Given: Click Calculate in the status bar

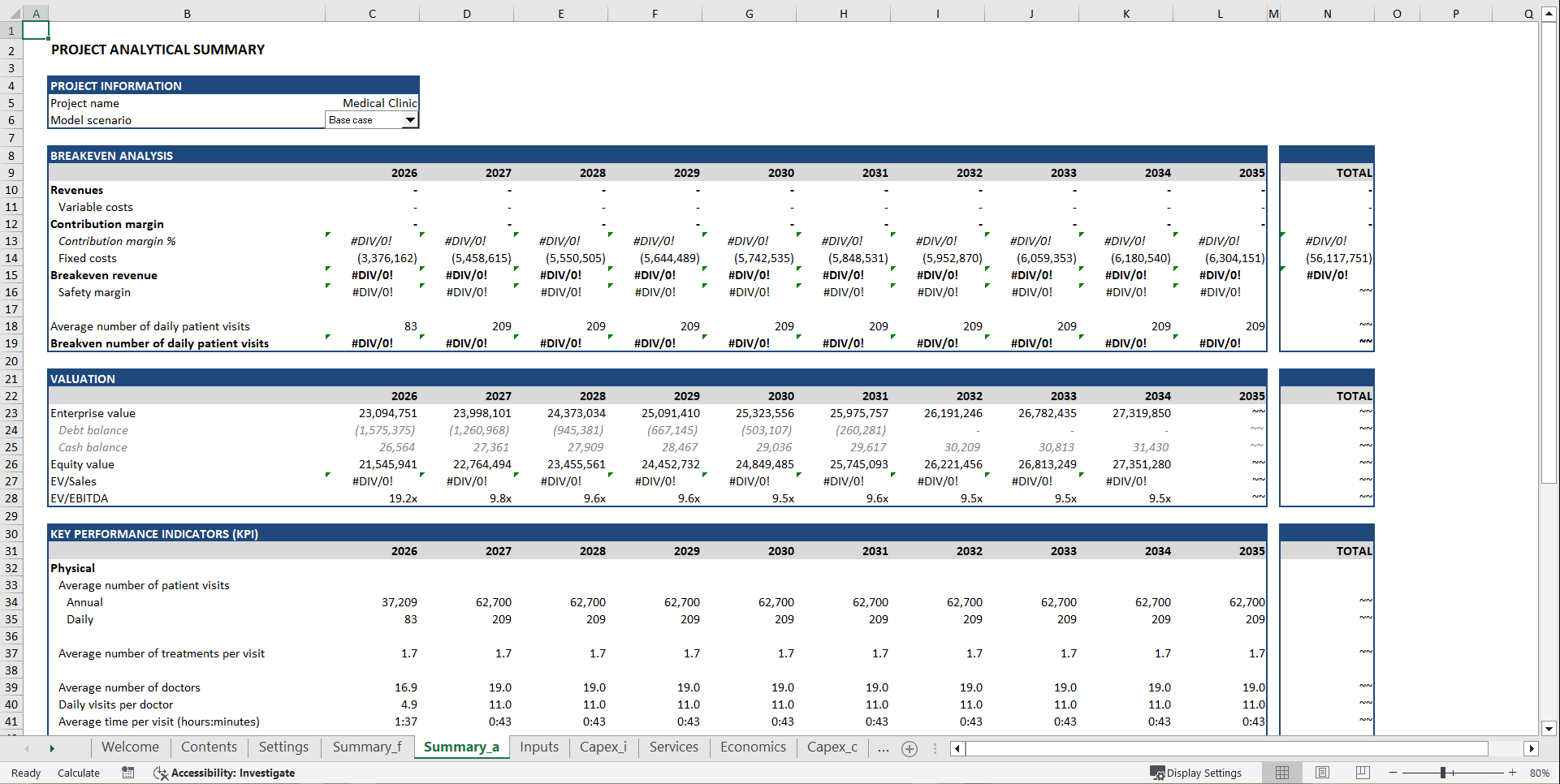Looking at the screenshot, I should tap(79, 773).
